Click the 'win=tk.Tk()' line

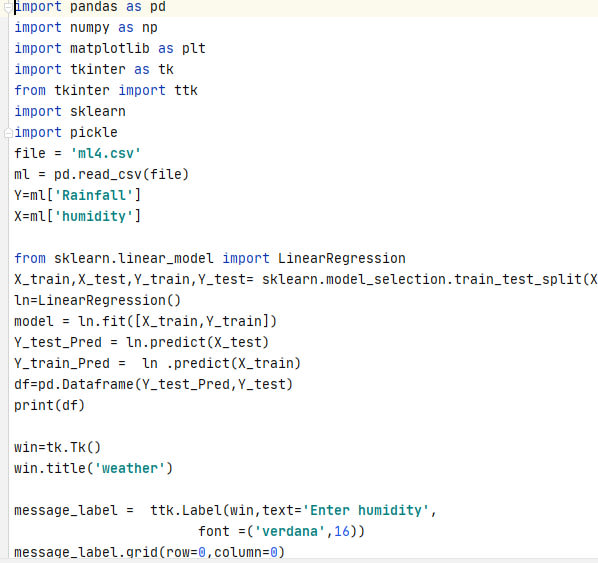click(x=58, y=447)
